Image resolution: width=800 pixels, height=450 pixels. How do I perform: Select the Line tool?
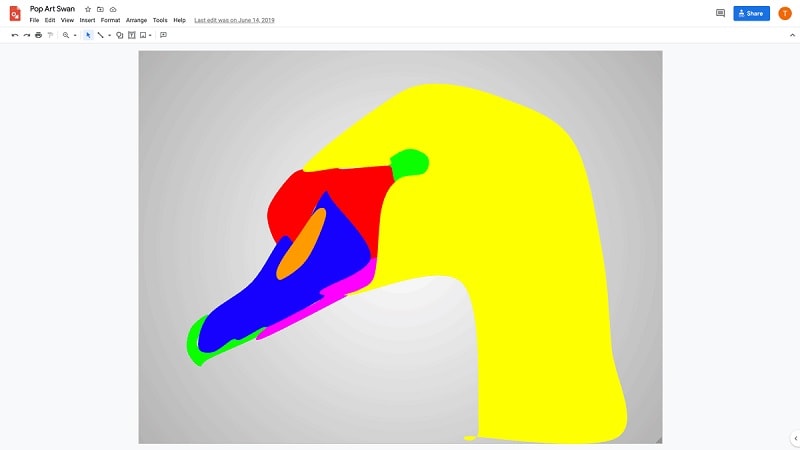point(101,35)
